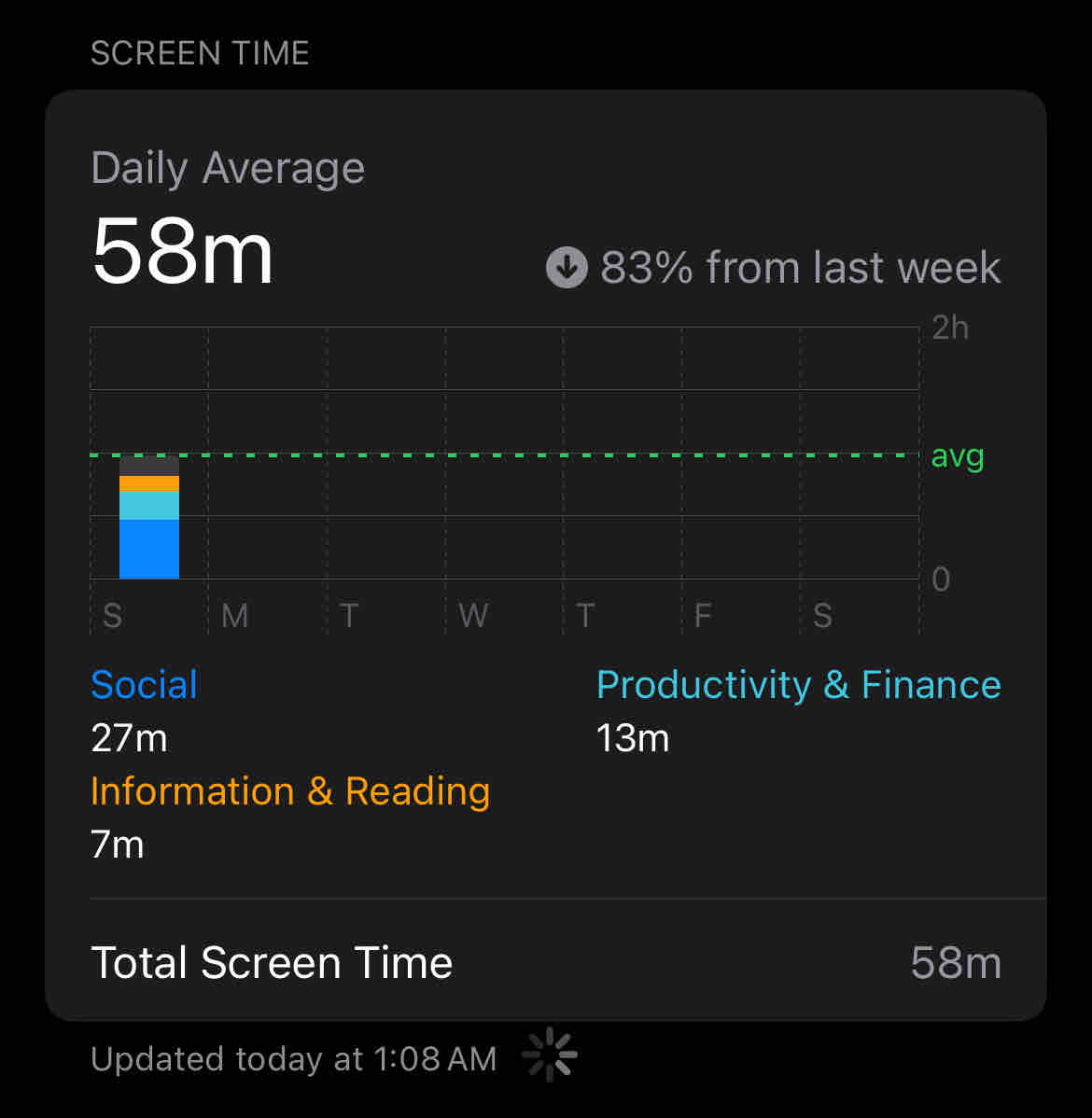
Task: Tap the Updated today at 1:08 AM text
Action: 294,1059
